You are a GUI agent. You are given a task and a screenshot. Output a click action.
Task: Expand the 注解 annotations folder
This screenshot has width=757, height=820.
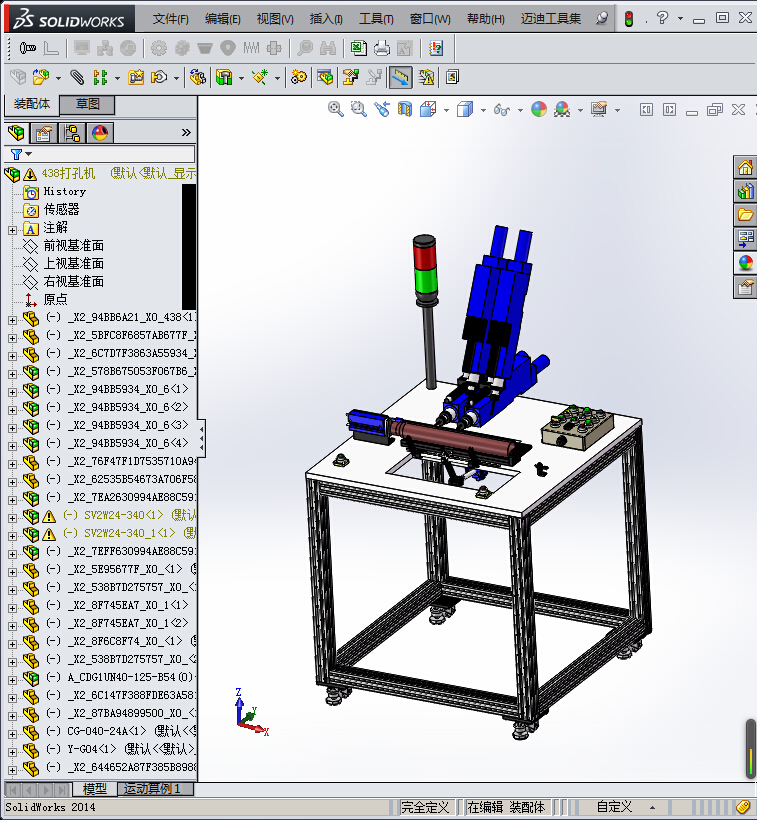12,230
